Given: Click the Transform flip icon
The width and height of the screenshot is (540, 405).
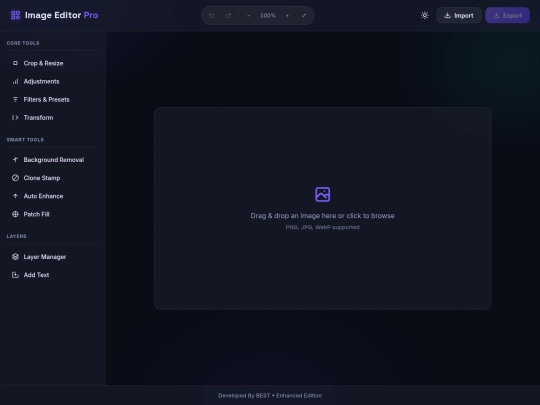Looking at the screenshot, I should click(15, 117).
